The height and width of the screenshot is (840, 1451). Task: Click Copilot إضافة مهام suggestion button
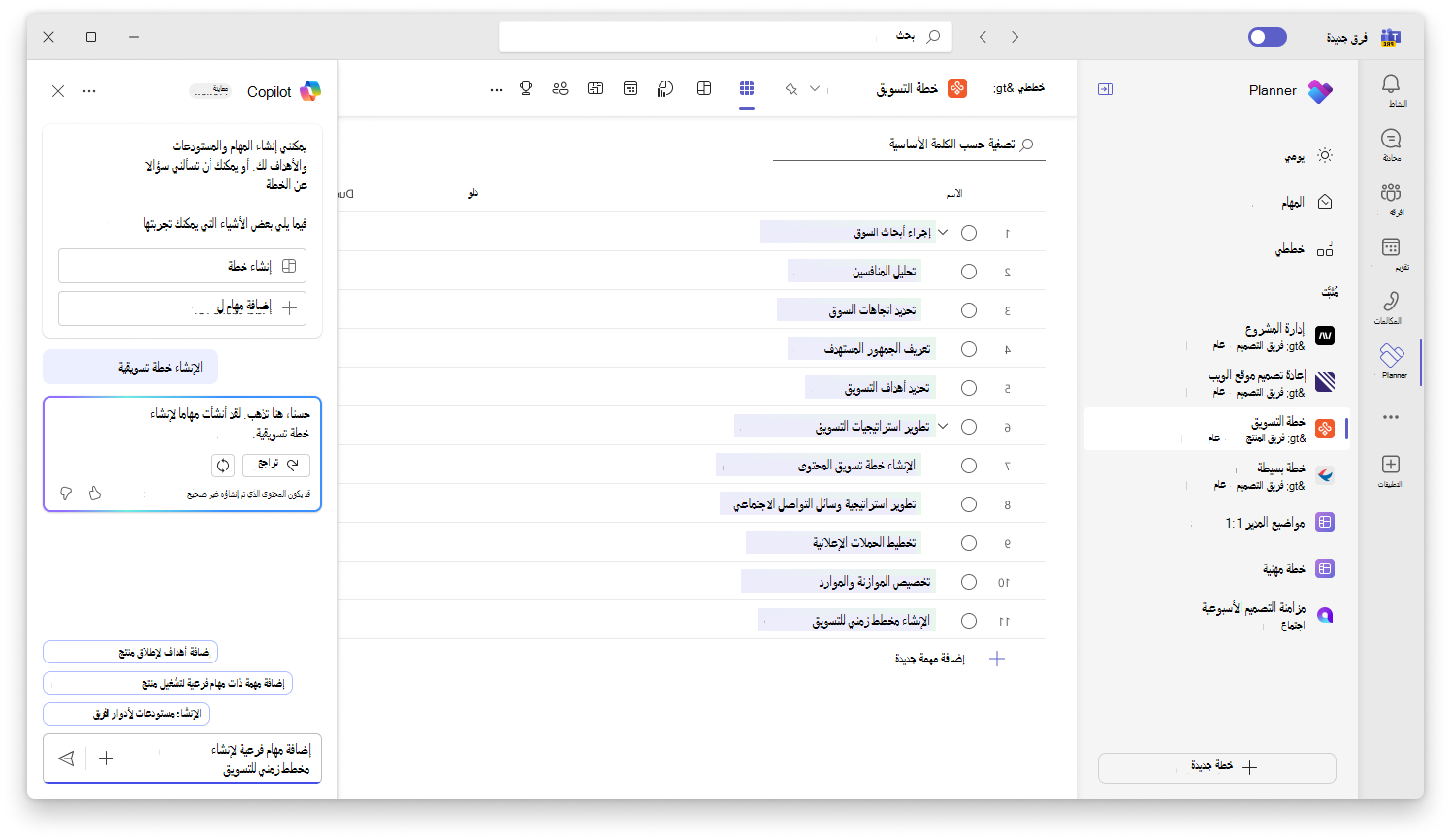[x=182, y=307]
